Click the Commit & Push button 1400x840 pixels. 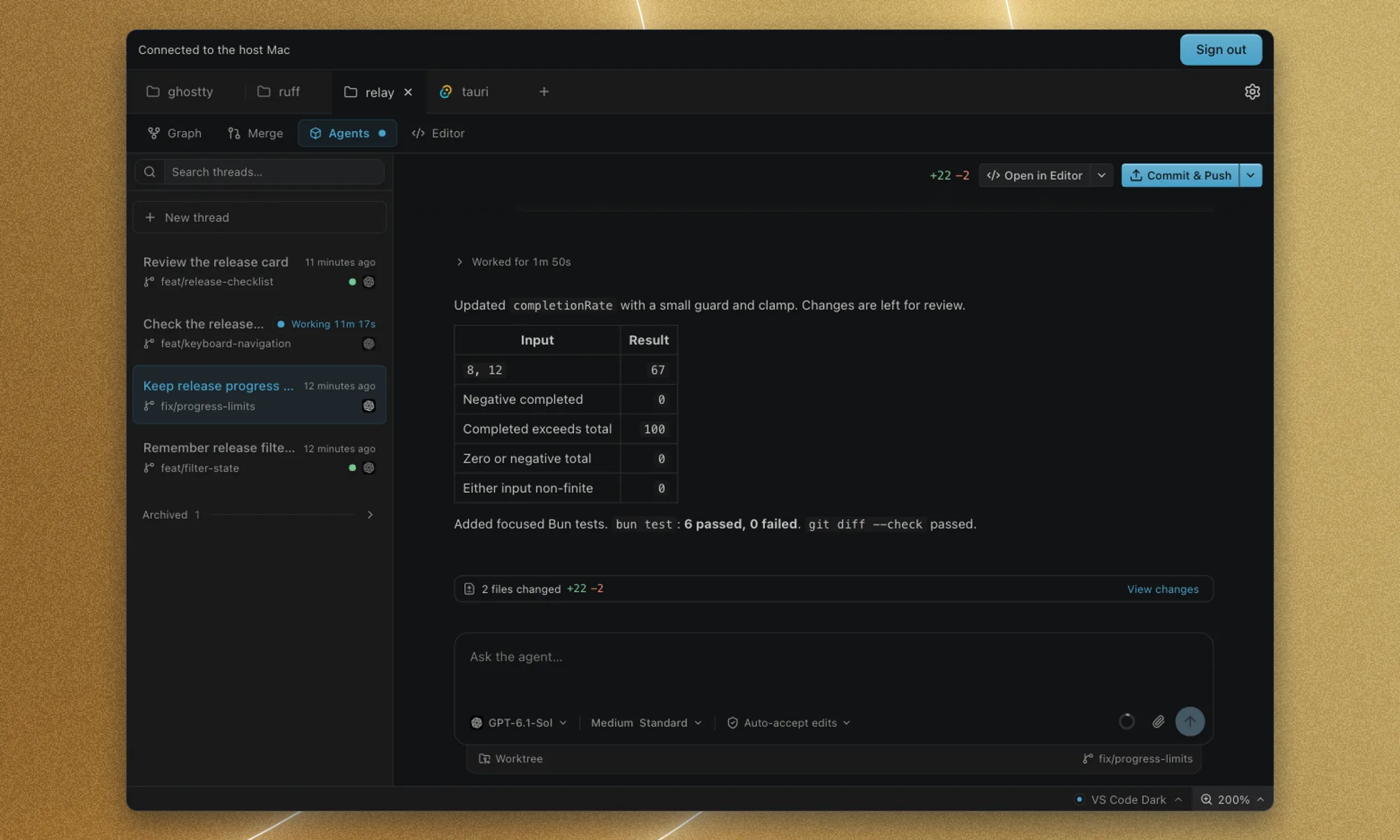(x=1180, y=175)
